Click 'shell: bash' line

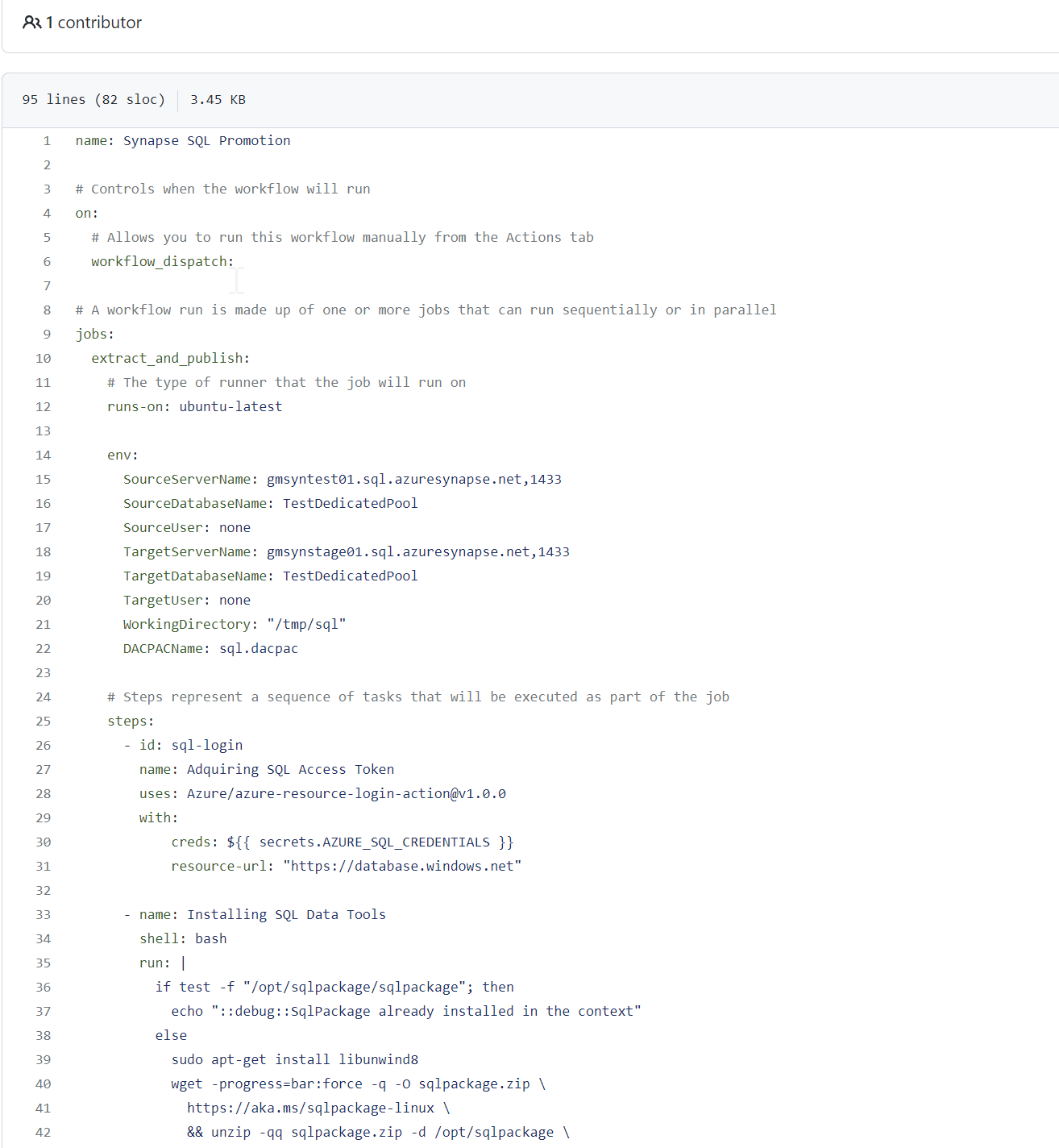pos(183,939)
